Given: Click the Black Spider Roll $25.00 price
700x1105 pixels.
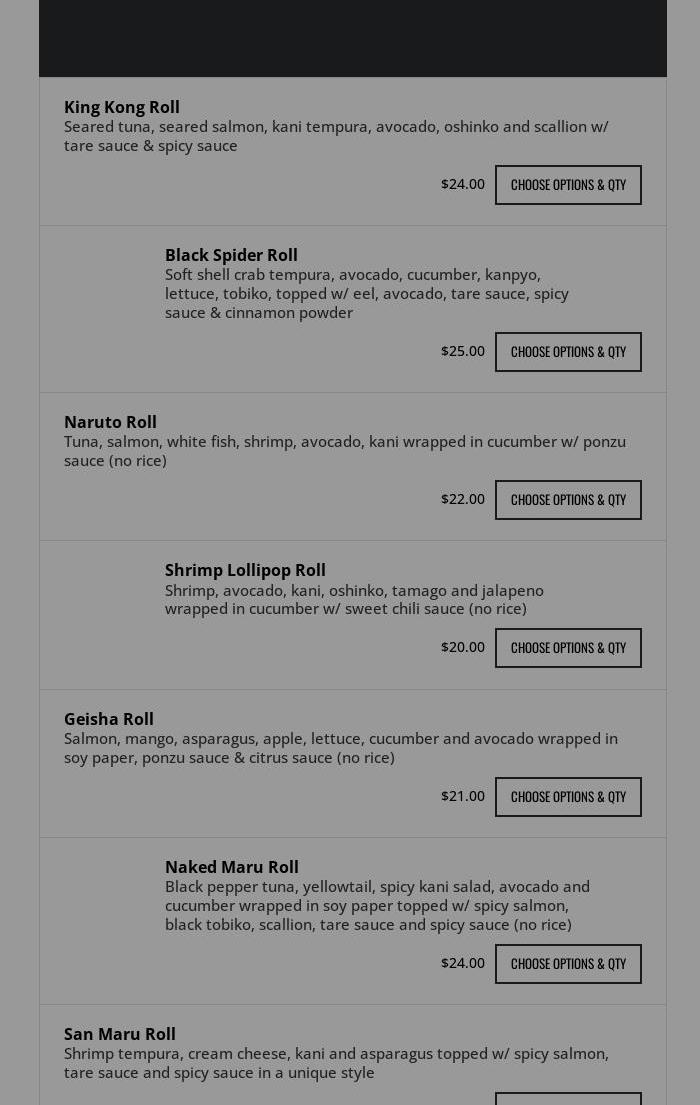Looking at the screenshot, I should [462, 351].
